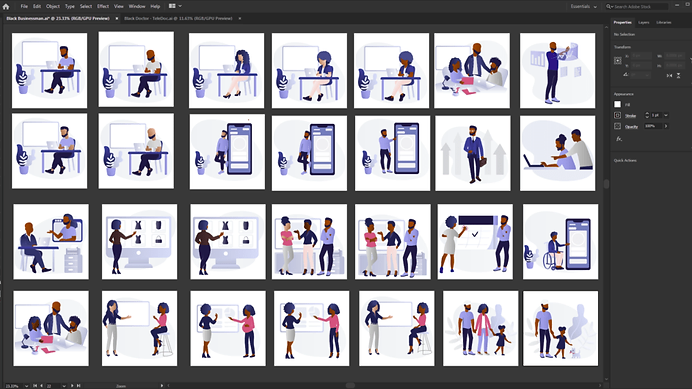692x389 pixels.
Task: Click the stroke weight value field
Action: 657,115
